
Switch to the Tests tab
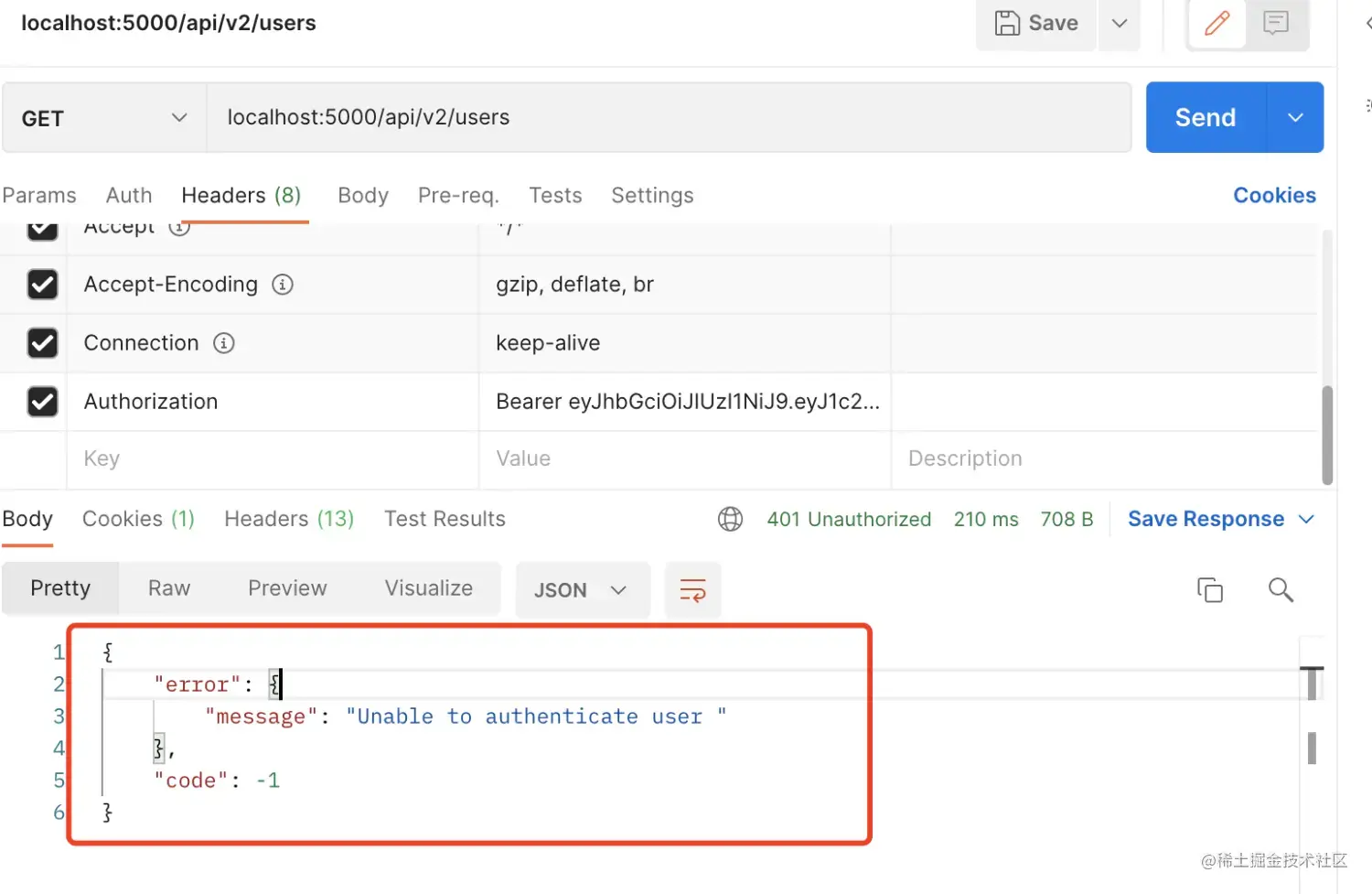coord(555,196)
